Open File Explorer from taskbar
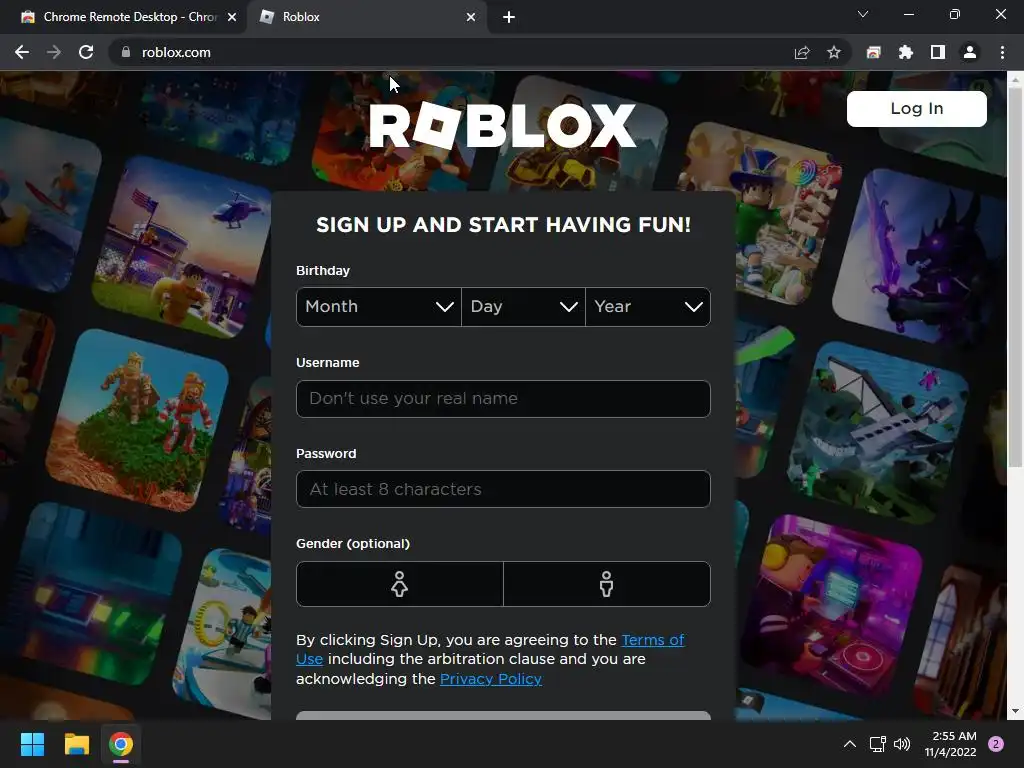 pos(76,744)
